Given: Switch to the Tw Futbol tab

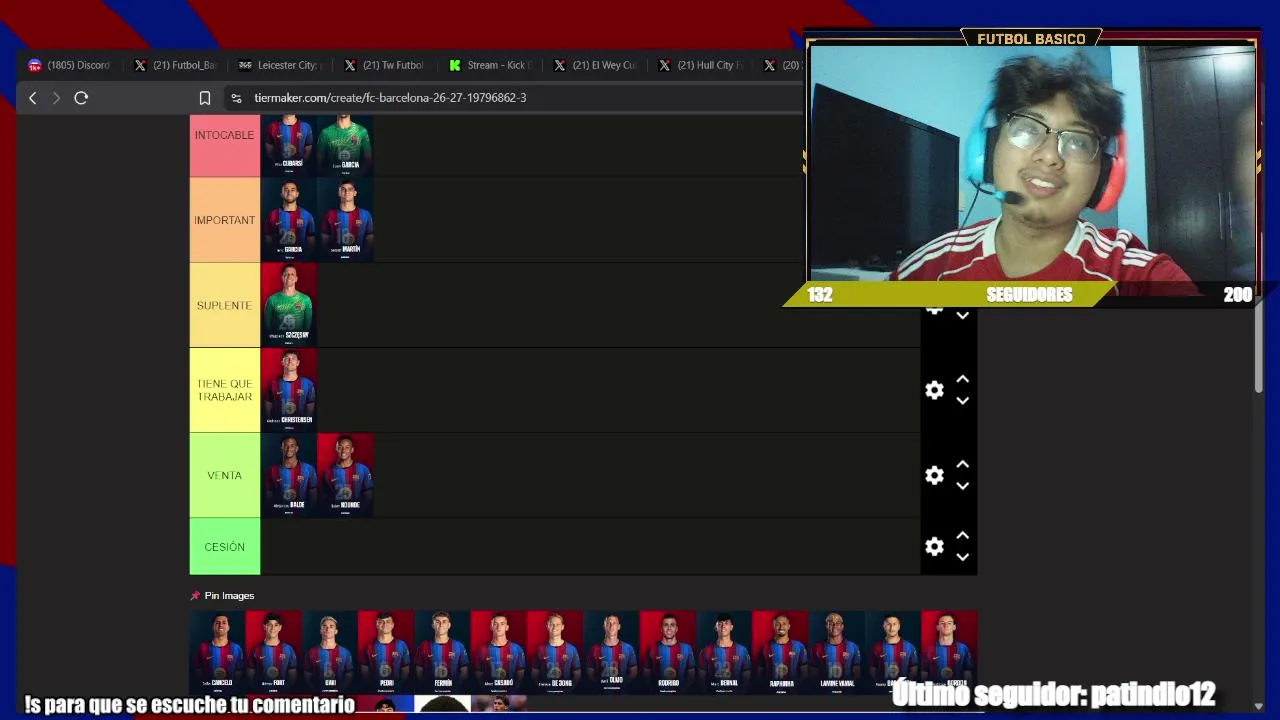Looking at the screenshot, I should [x=385, y=65].
